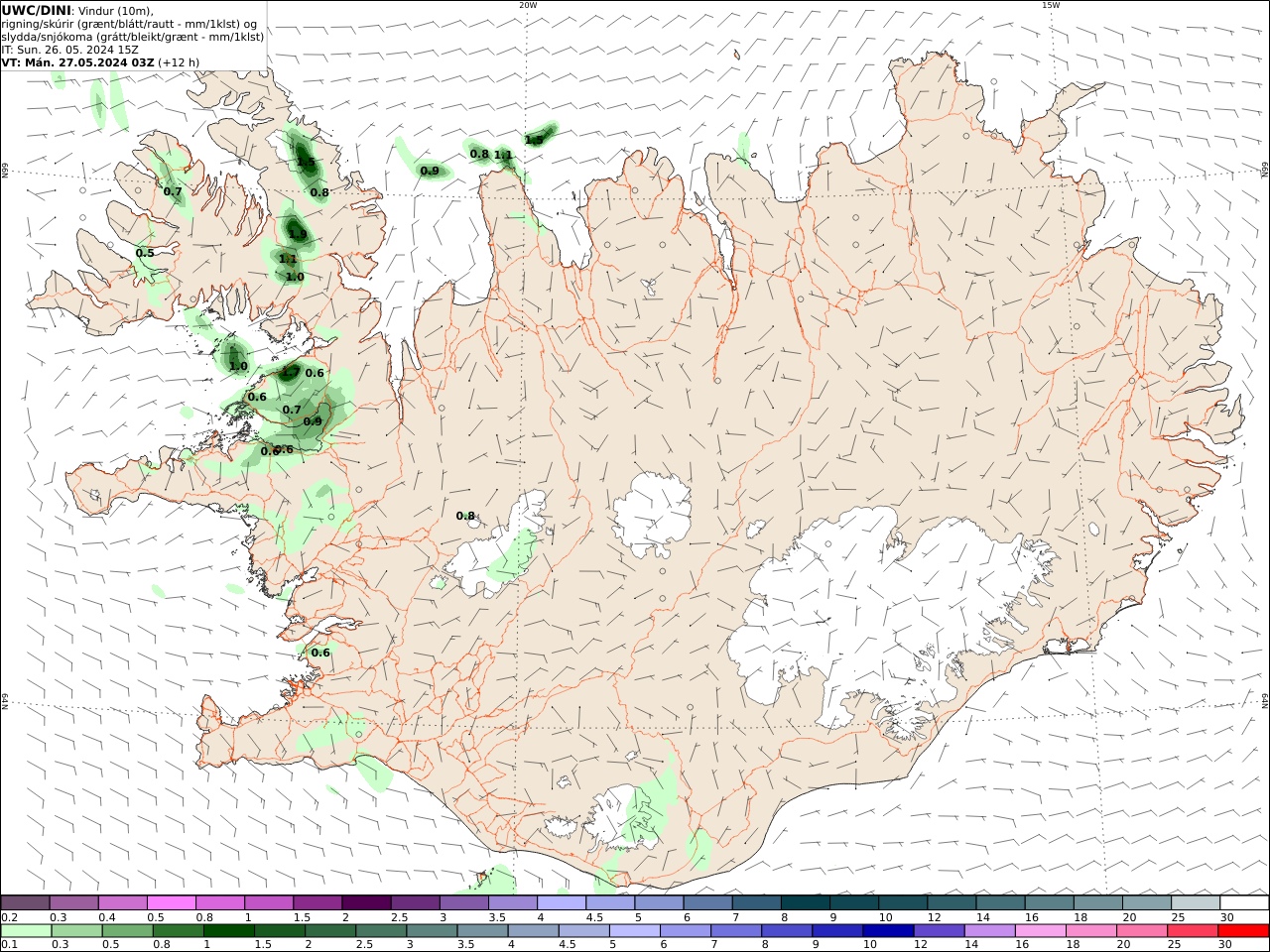1270x952 pixels.
Task: Click the '15W' longitude label at top
Action: coord(1051,5)
